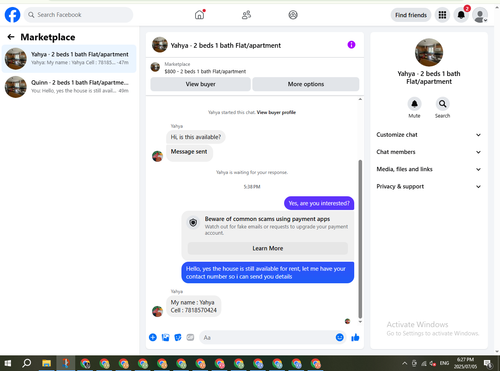500x371 pixels.
Task: Click the Aa message input field
Action: pyautogui.click(x=267, y=337)
